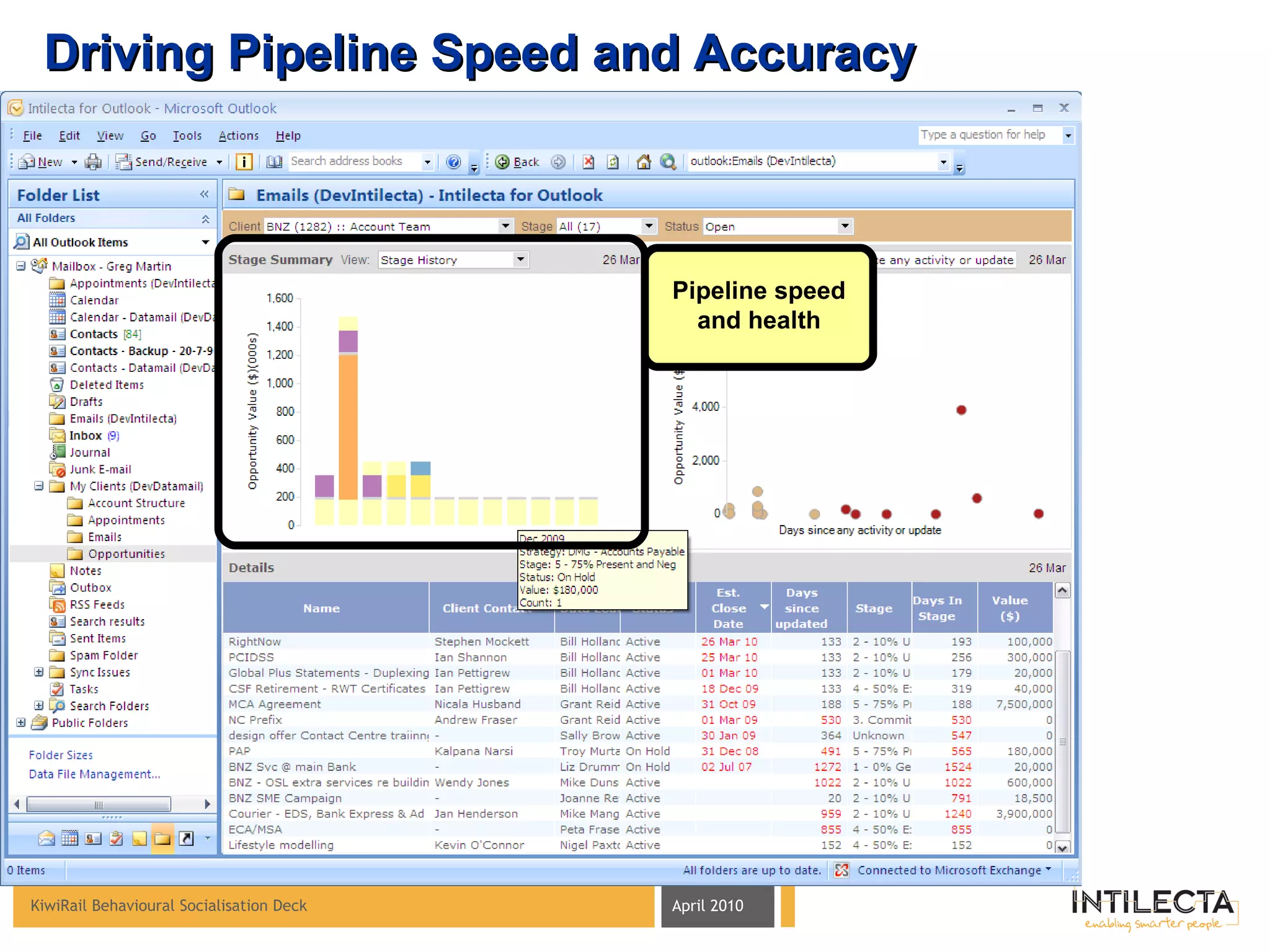Sort by Days since updated header

[809, 608]
